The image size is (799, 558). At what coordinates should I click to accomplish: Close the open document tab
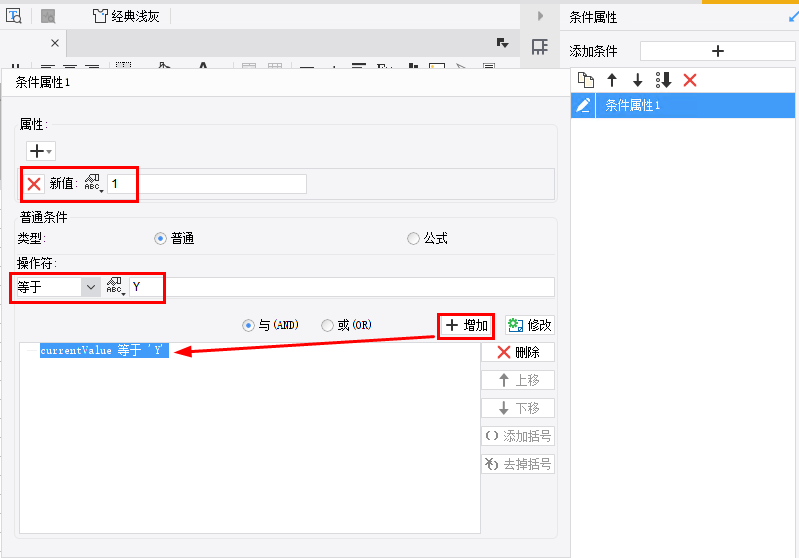(x=55, y=43)
